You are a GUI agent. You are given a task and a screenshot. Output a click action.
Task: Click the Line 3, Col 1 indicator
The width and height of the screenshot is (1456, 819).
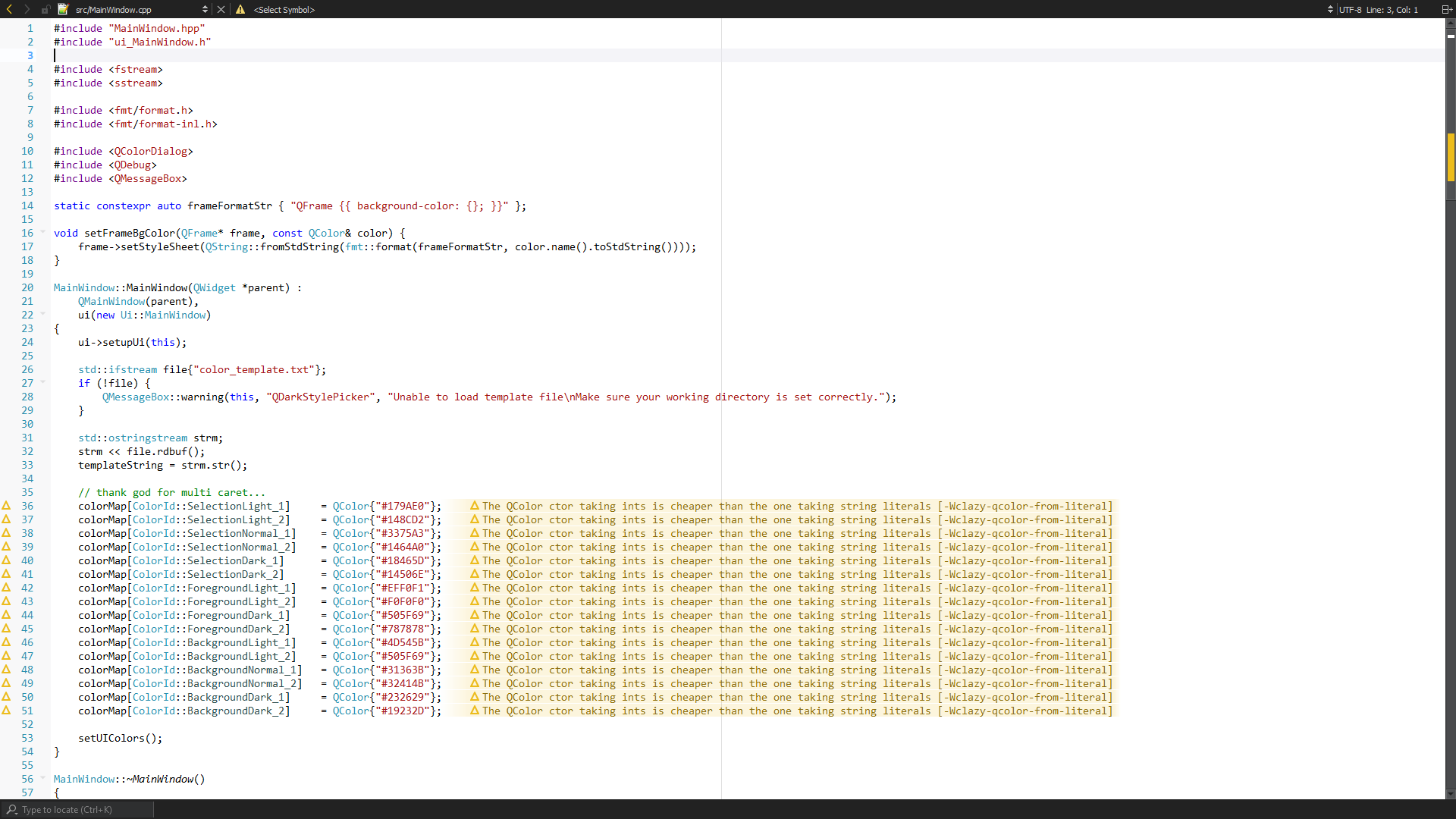[x=1392, y=10]
